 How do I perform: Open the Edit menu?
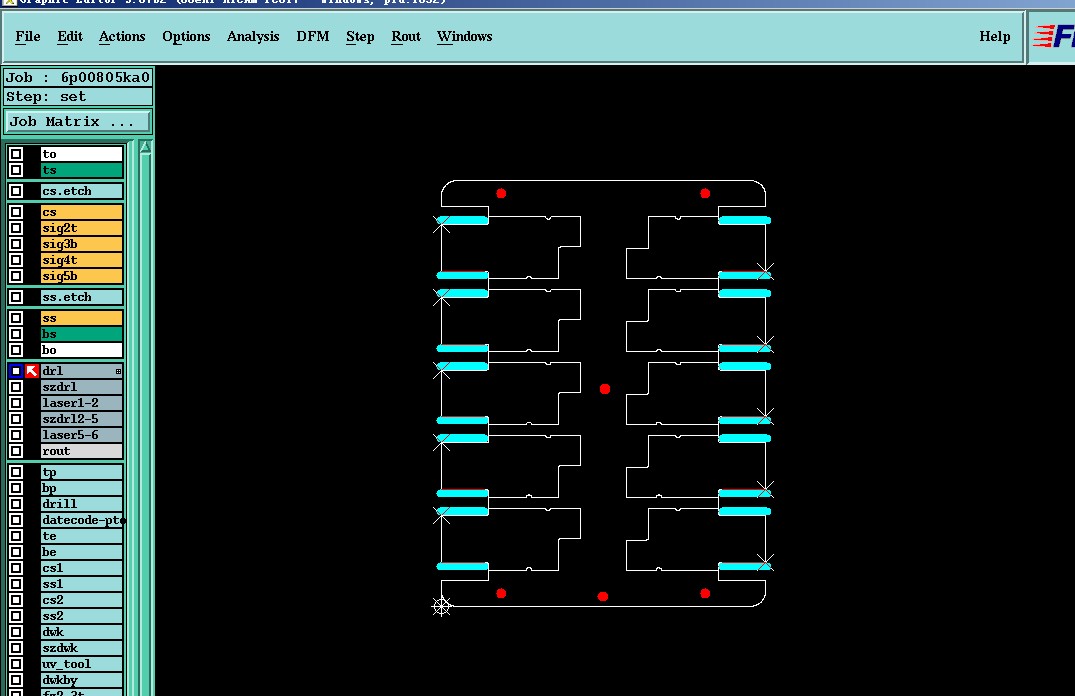[70, 36]
